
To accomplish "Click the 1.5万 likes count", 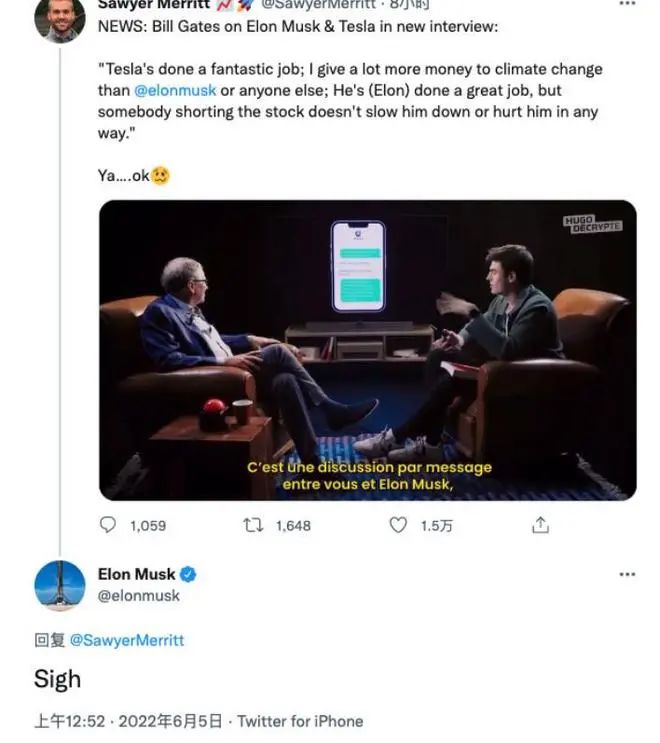I will coord(436,525).
